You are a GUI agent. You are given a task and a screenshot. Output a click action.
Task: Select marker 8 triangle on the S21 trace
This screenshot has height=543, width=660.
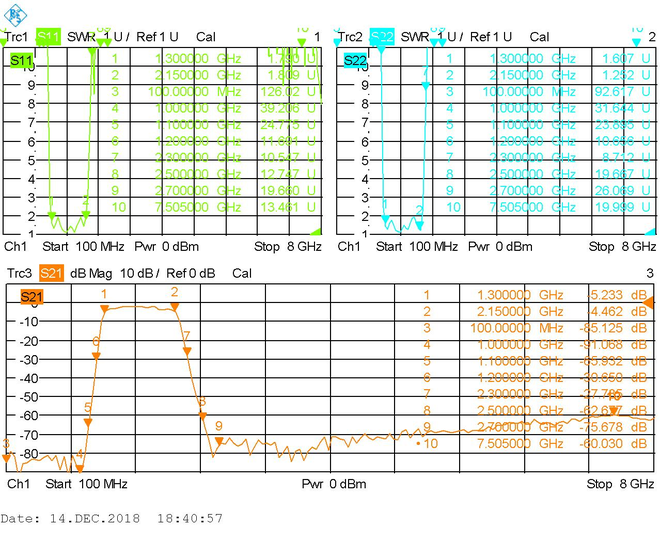(x=202, y=416)
